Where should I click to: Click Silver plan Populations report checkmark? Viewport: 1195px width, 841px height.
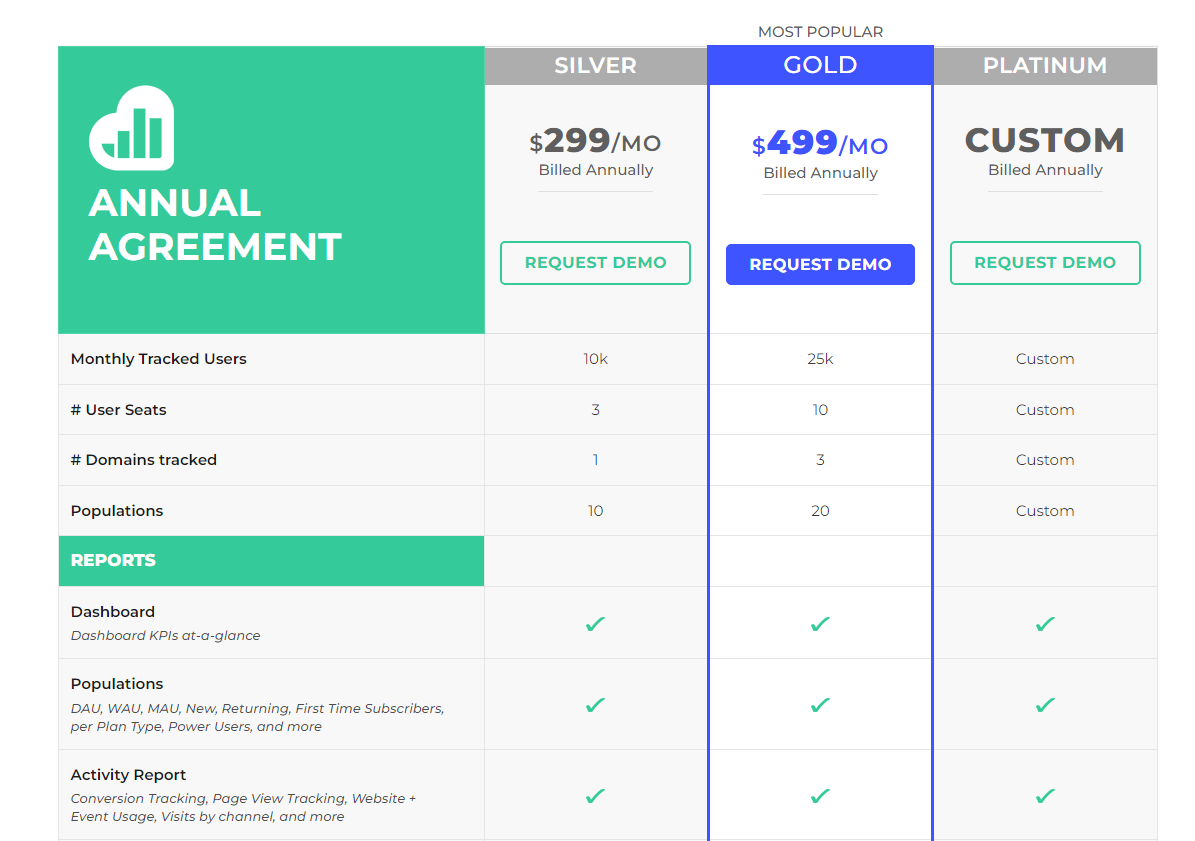click(595, 705)
